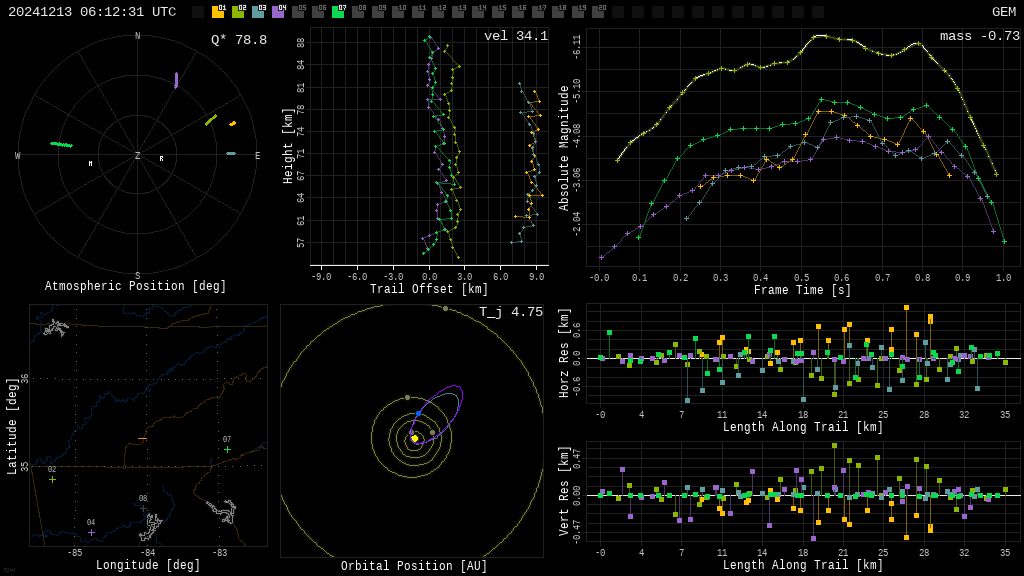
Task: Click the station 02 cross on the map
Action: pos(53,479)
